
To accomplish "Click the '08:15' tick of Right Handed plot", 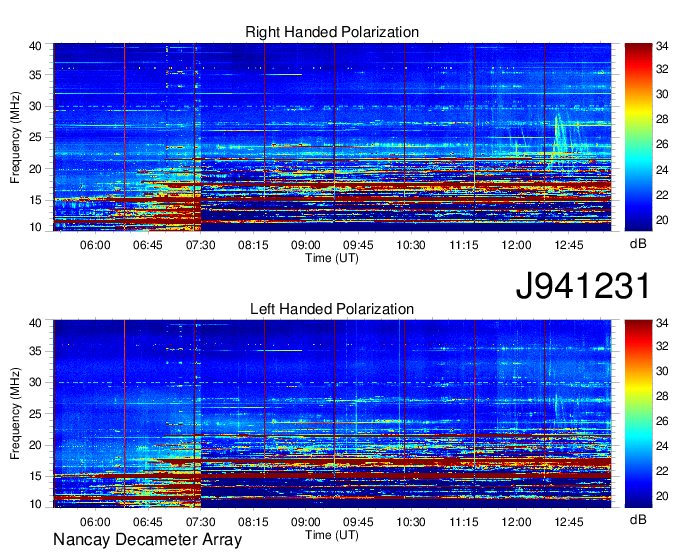I will click(x=253, y=245).
